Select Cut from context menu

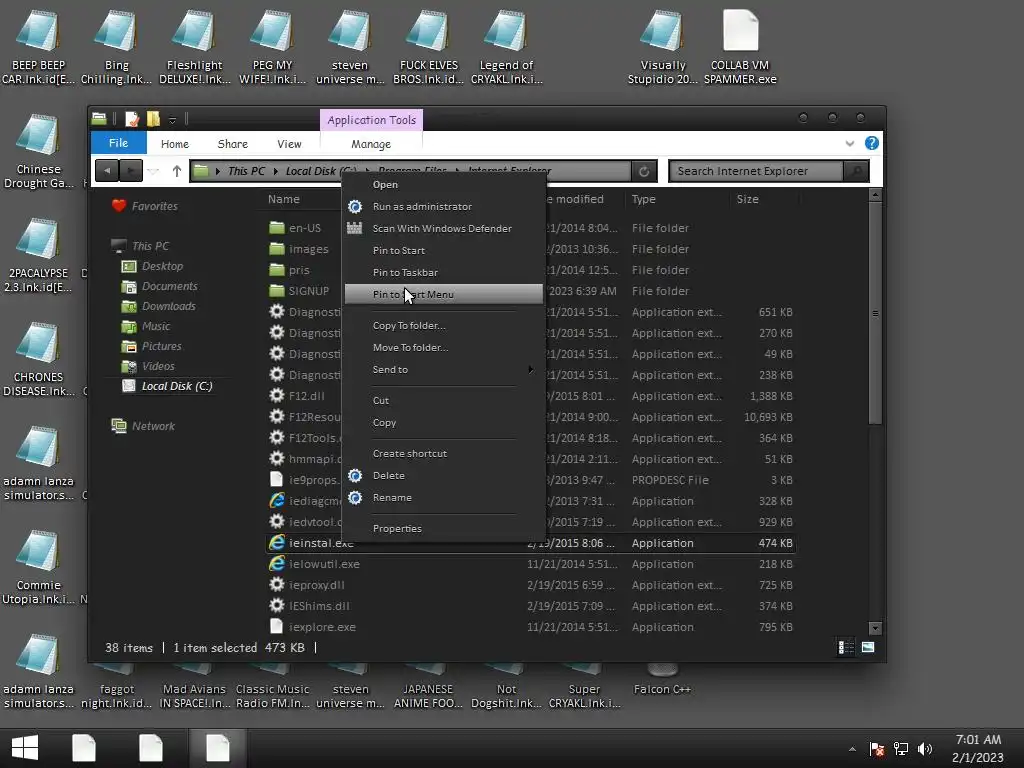(381, 401)
